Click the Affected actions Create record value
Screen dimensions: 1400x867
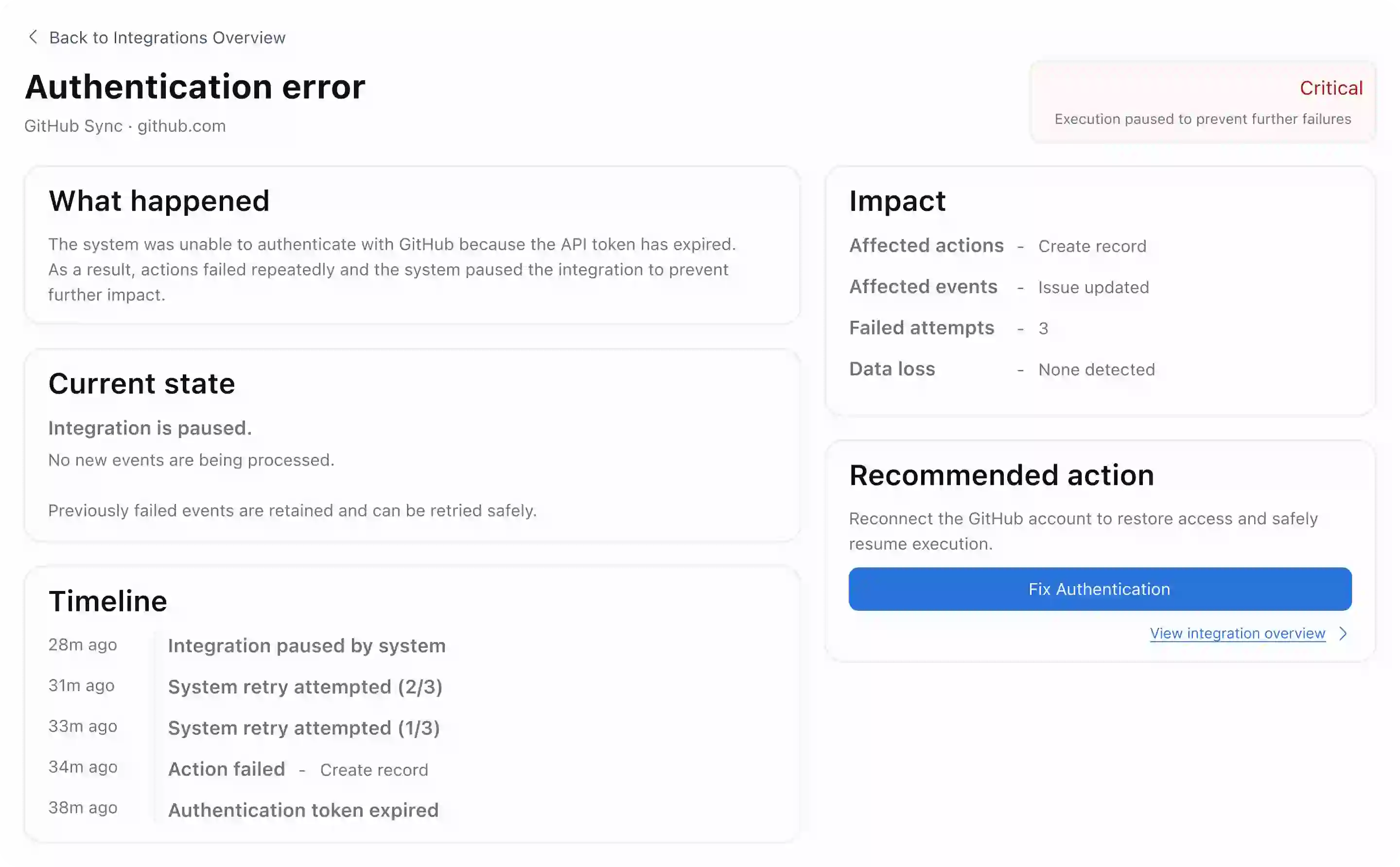point(1092,246)
